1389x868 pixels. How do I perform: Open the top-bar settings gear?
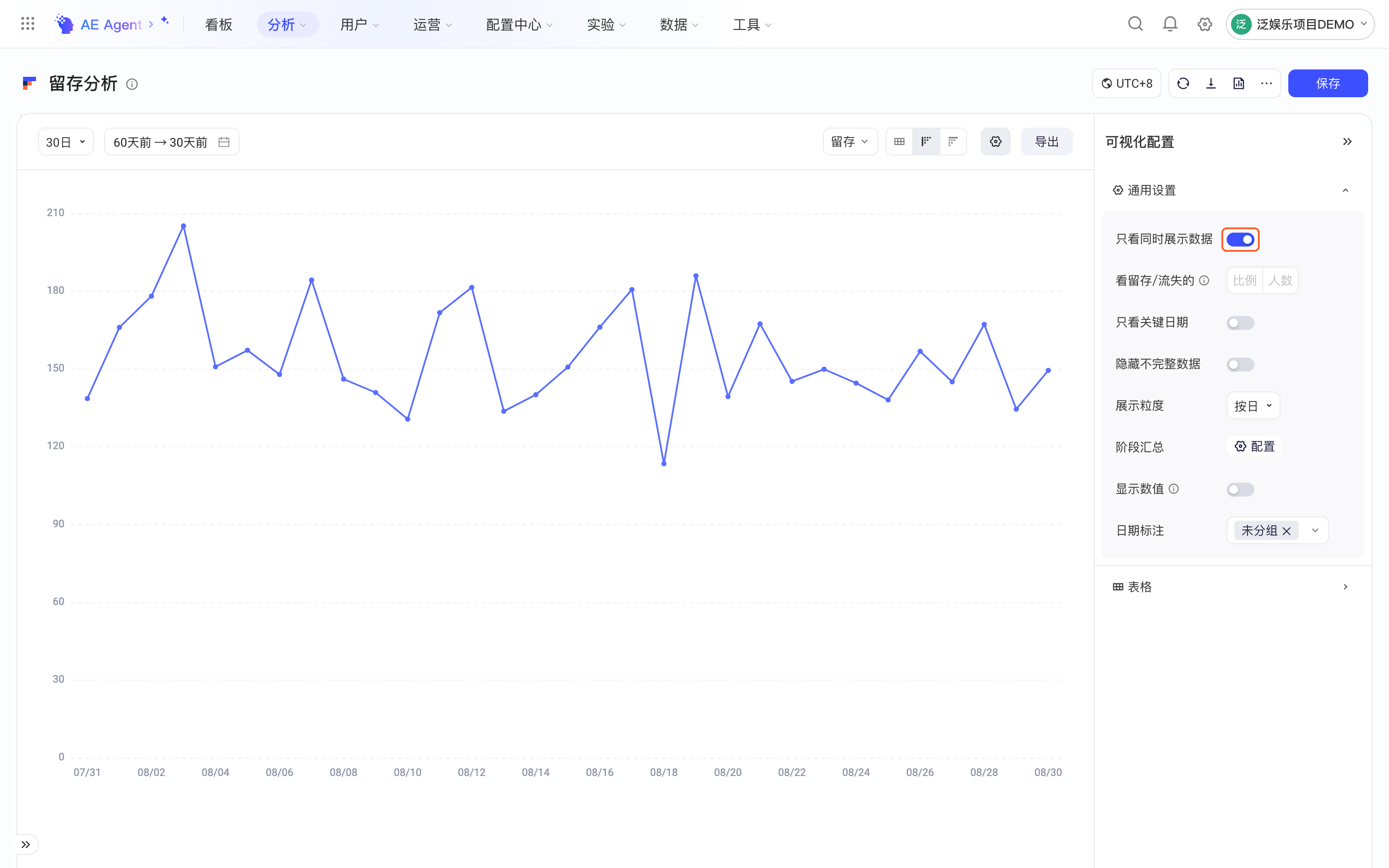pos(1205,24)
